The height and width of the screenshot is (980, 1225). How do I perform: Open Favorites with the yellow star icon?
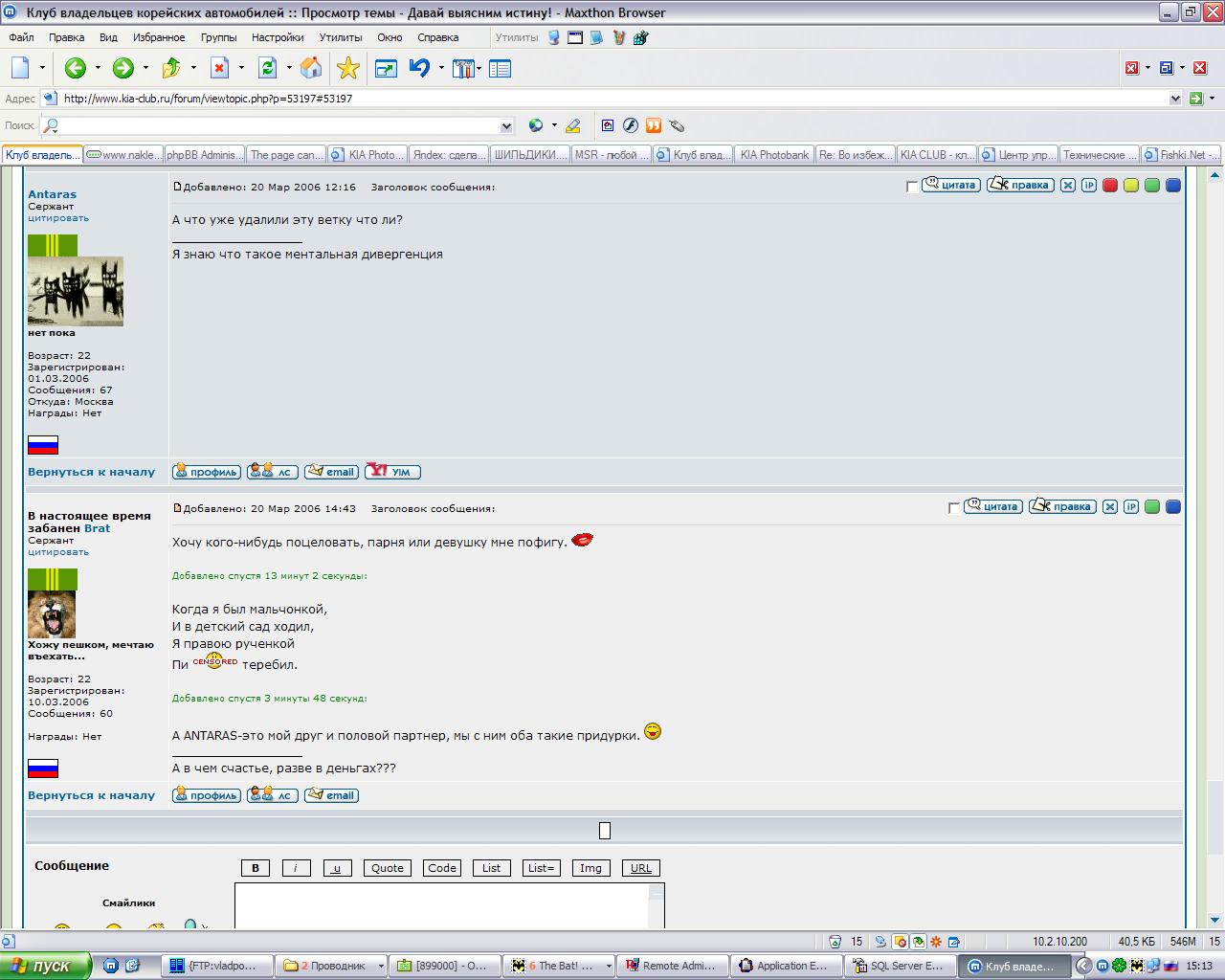(x=348, y=68)
